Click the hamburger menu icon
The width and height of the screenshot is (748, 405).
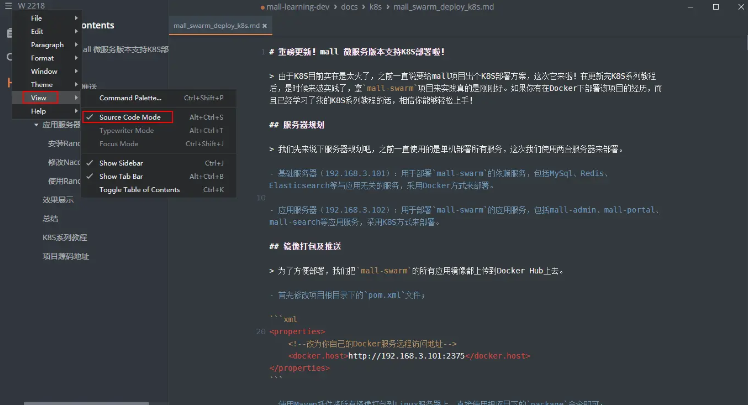click(8, 6)
